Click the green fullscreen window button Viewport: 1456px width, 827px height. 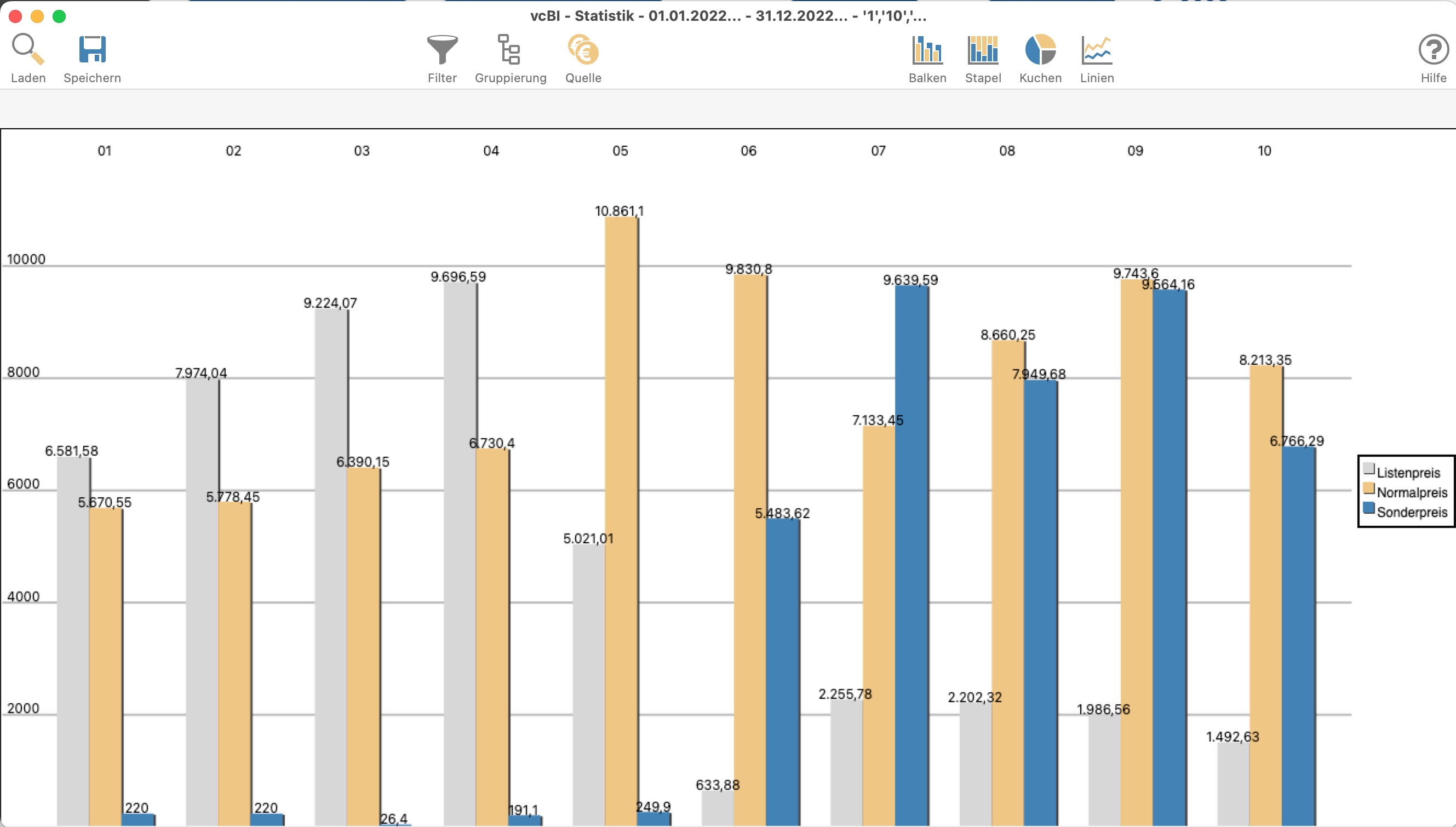[59, 16]
